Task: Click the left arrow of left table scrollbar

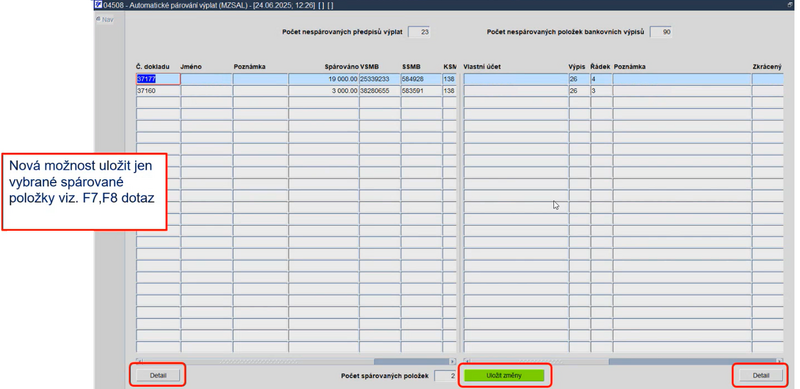Action: 140,361
